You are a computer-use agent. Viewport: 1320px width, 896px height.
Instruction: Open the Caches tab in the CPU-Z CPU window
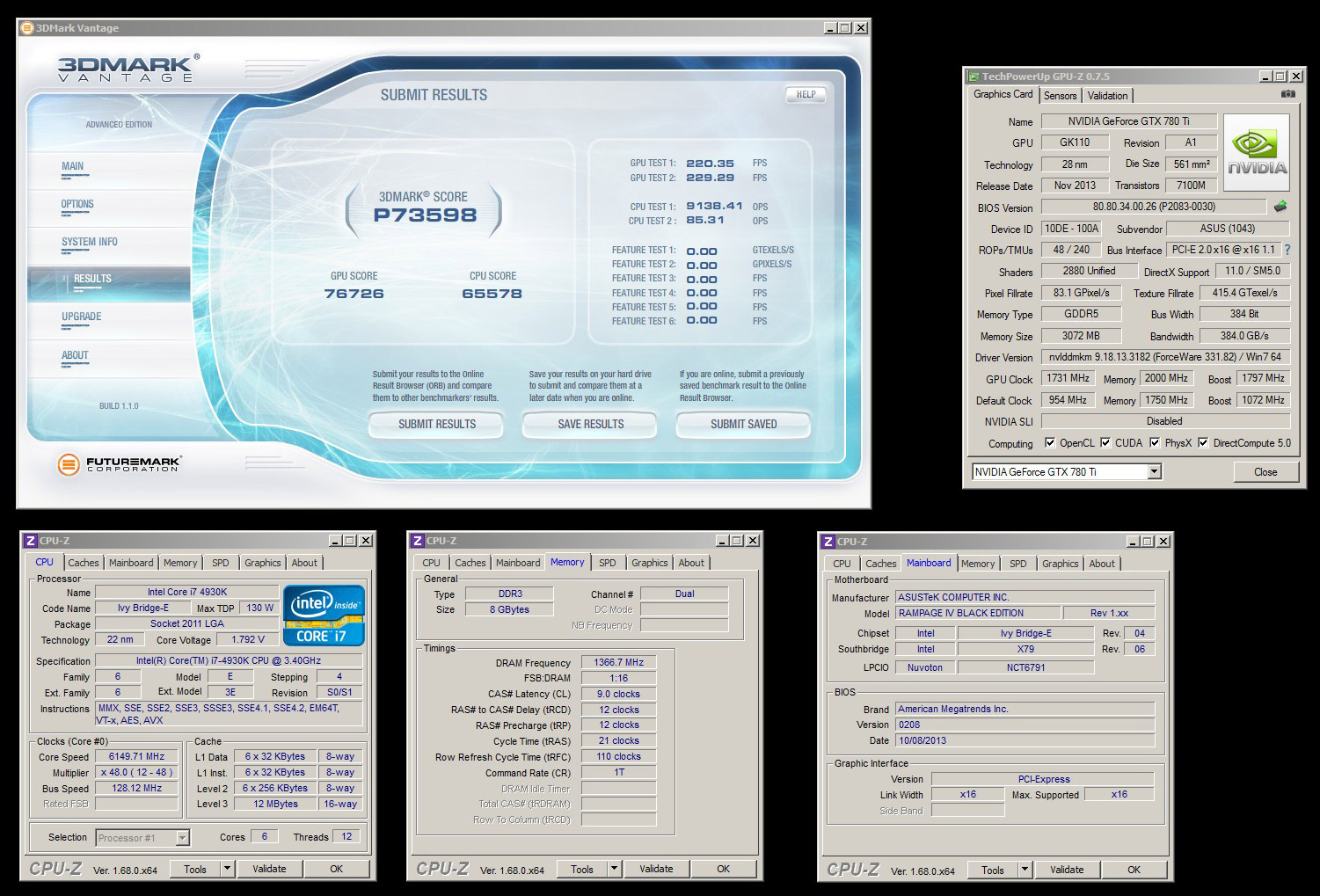(84, 563)
